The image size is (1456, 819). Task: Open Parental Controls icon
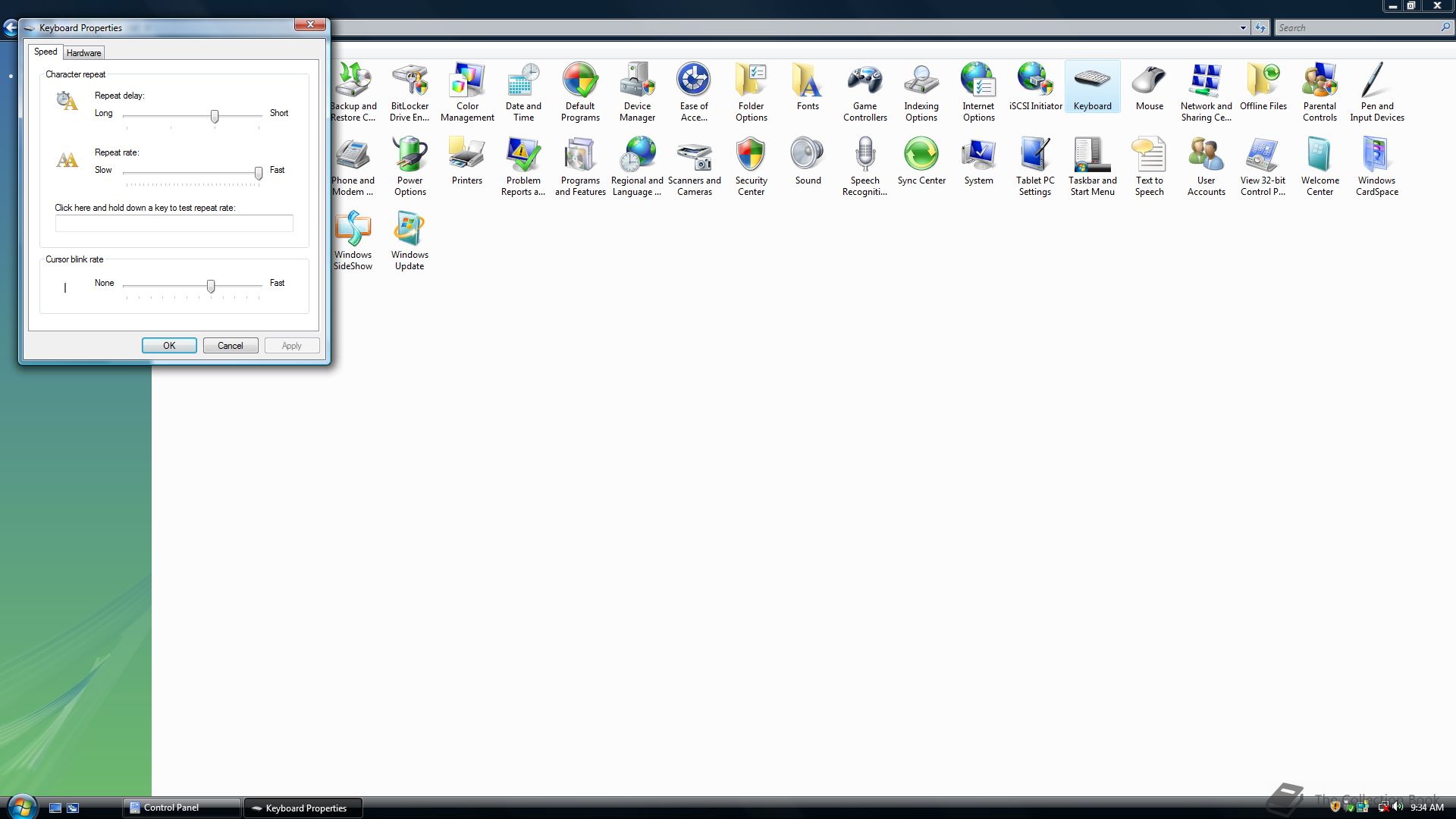point(1319,91)
